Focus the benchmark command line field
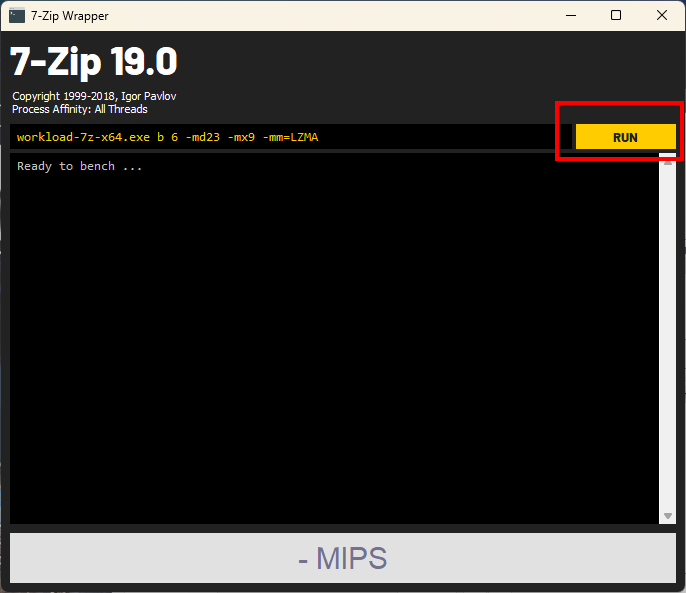This screenshot has height=593, width=686. click(x=291, y=137)
